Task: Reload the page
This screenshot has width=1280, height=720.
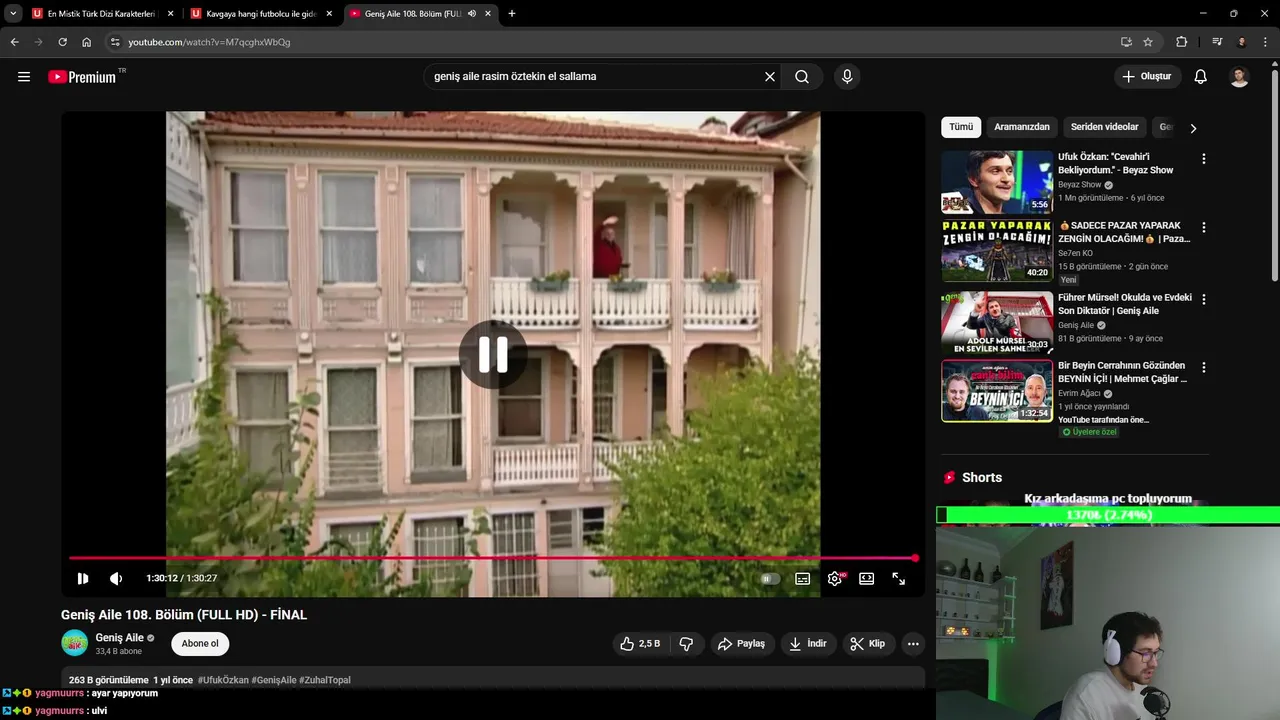Action: coord(62,42)
